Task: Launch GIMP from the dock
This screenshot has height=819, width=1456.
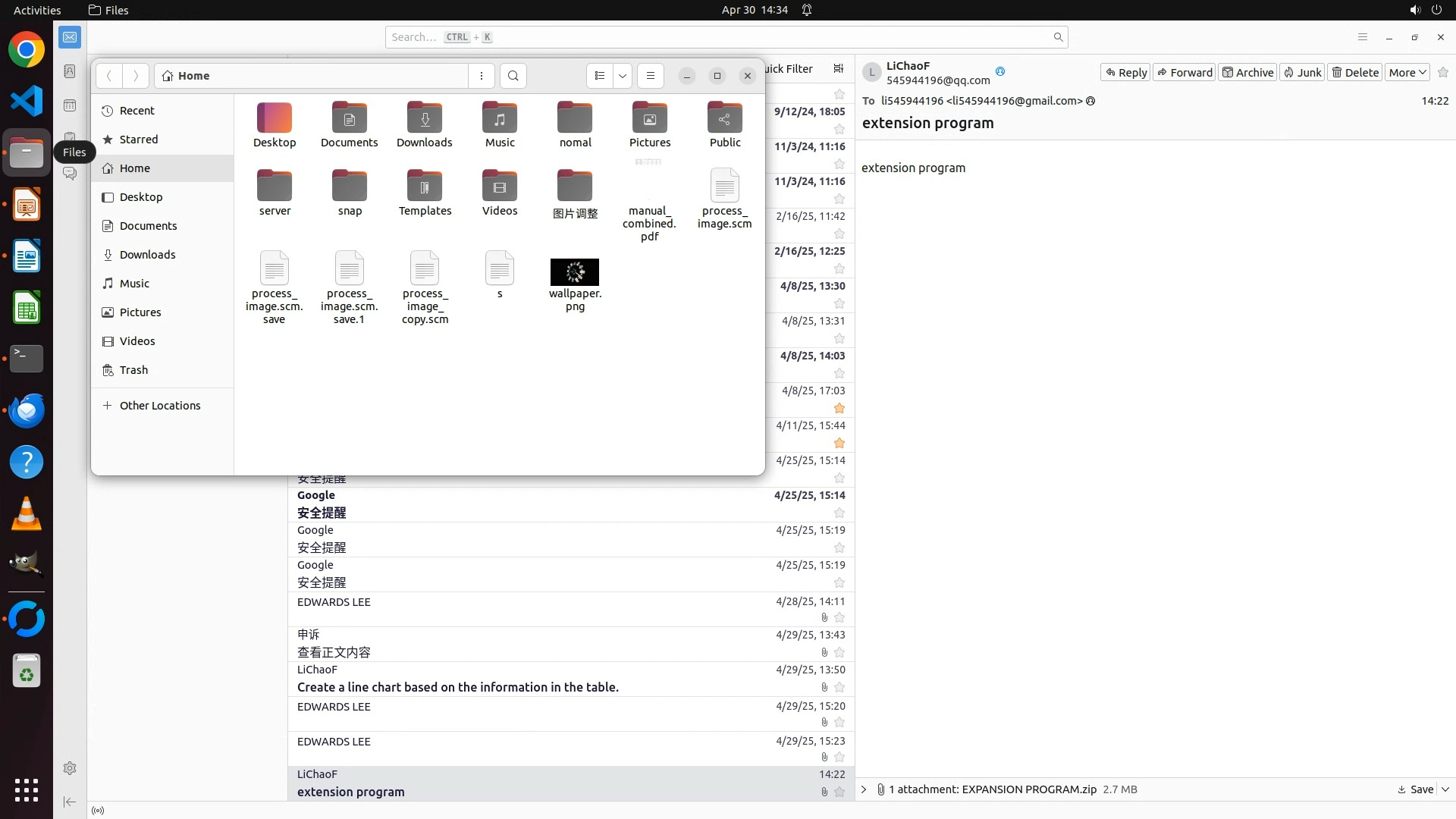Action: point(27,564)
